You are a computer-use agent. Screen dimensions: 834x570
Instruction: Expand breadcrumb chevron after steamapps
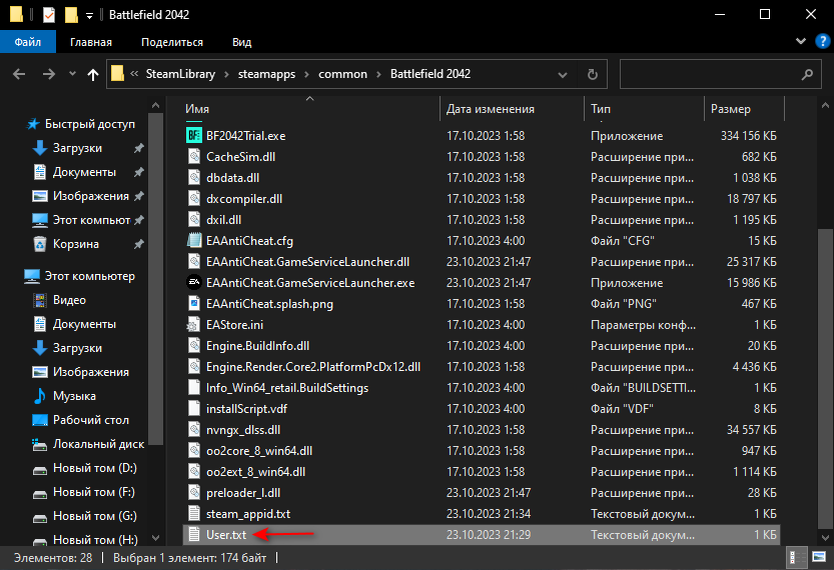click(307, 74)
